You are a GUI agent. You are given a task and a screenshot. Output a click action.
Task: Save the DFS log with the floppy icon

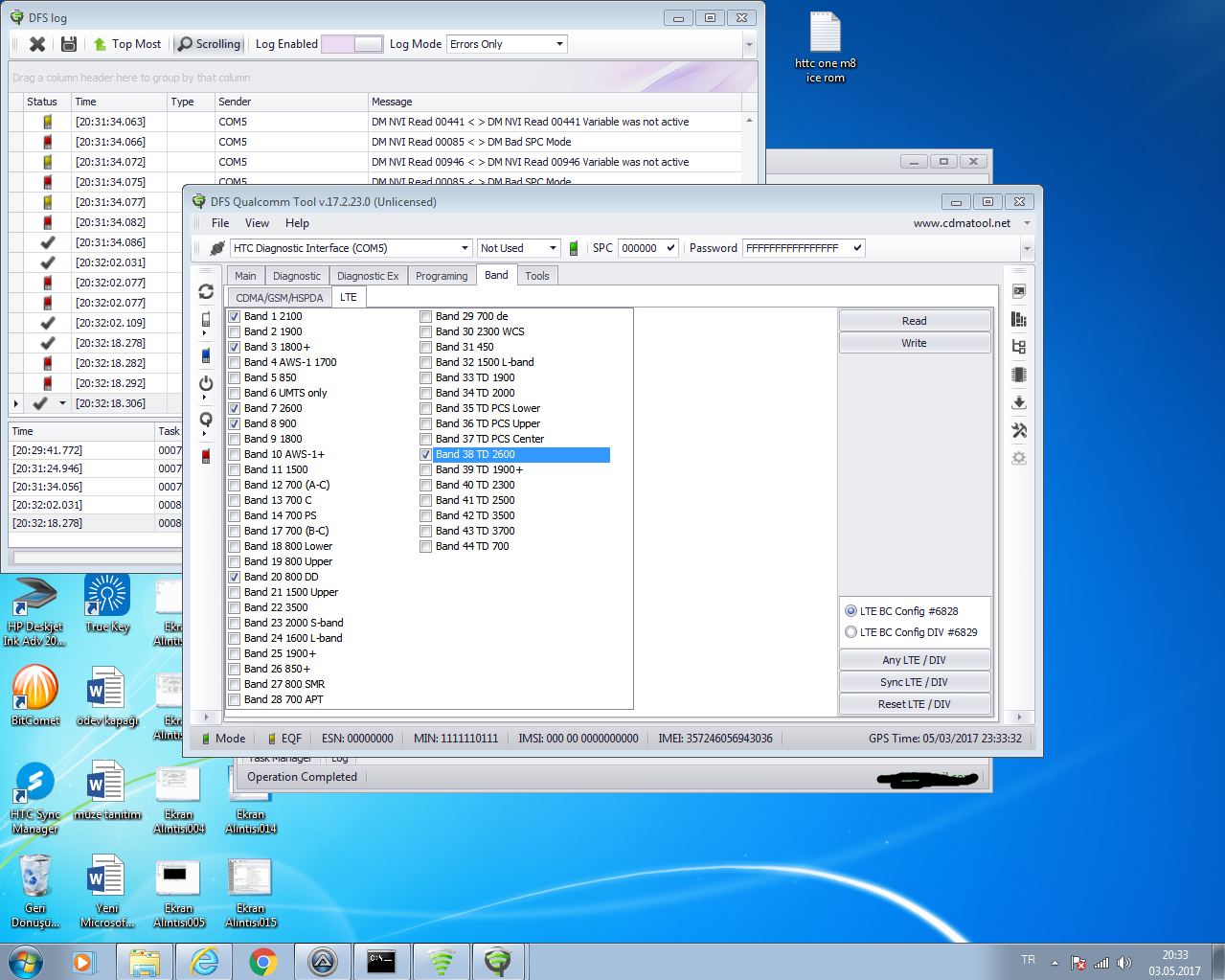(x=69, y=44)
